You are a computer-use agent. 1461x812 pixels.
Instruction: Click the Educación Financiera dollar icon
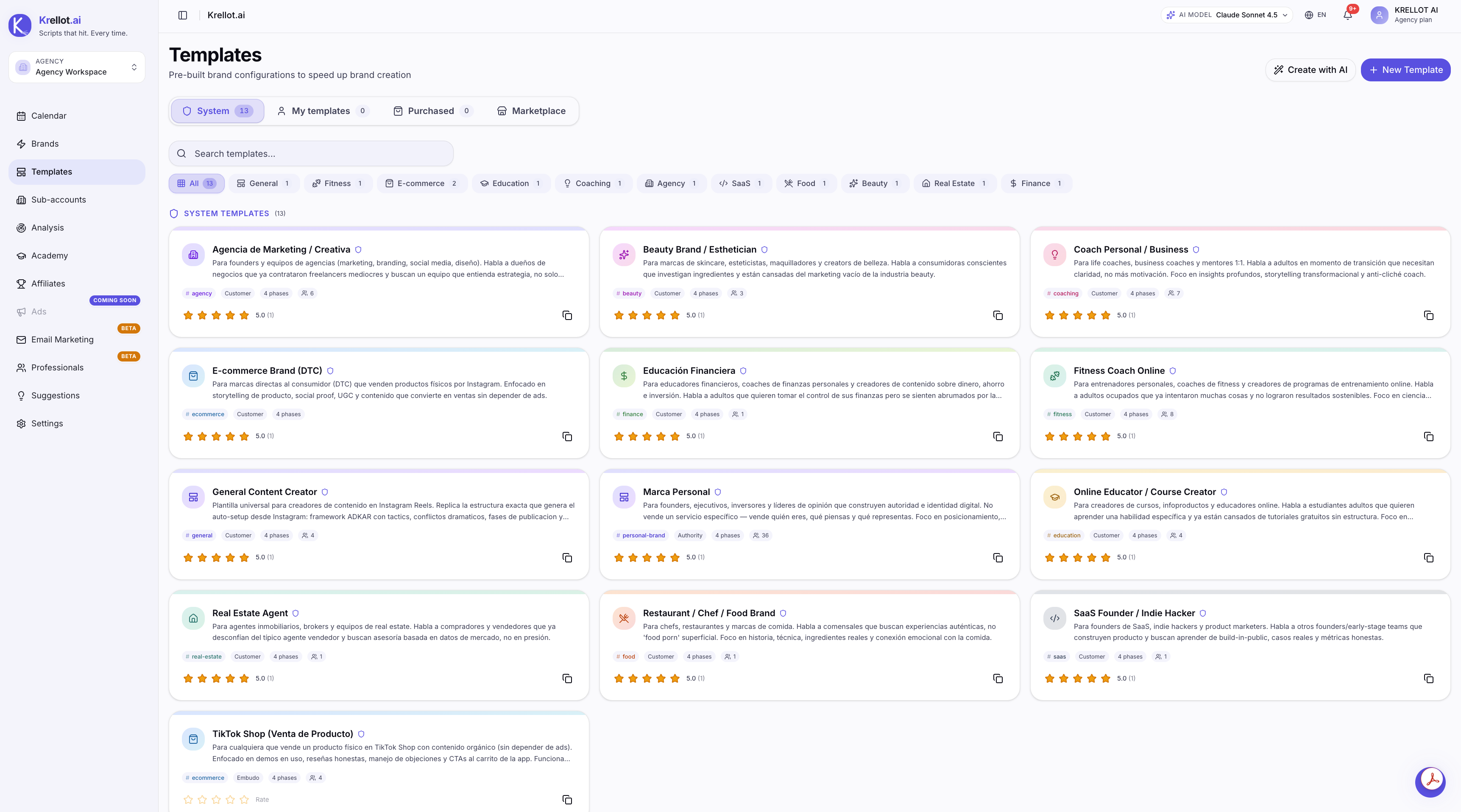pyautogui.click(x=624, y=376)
